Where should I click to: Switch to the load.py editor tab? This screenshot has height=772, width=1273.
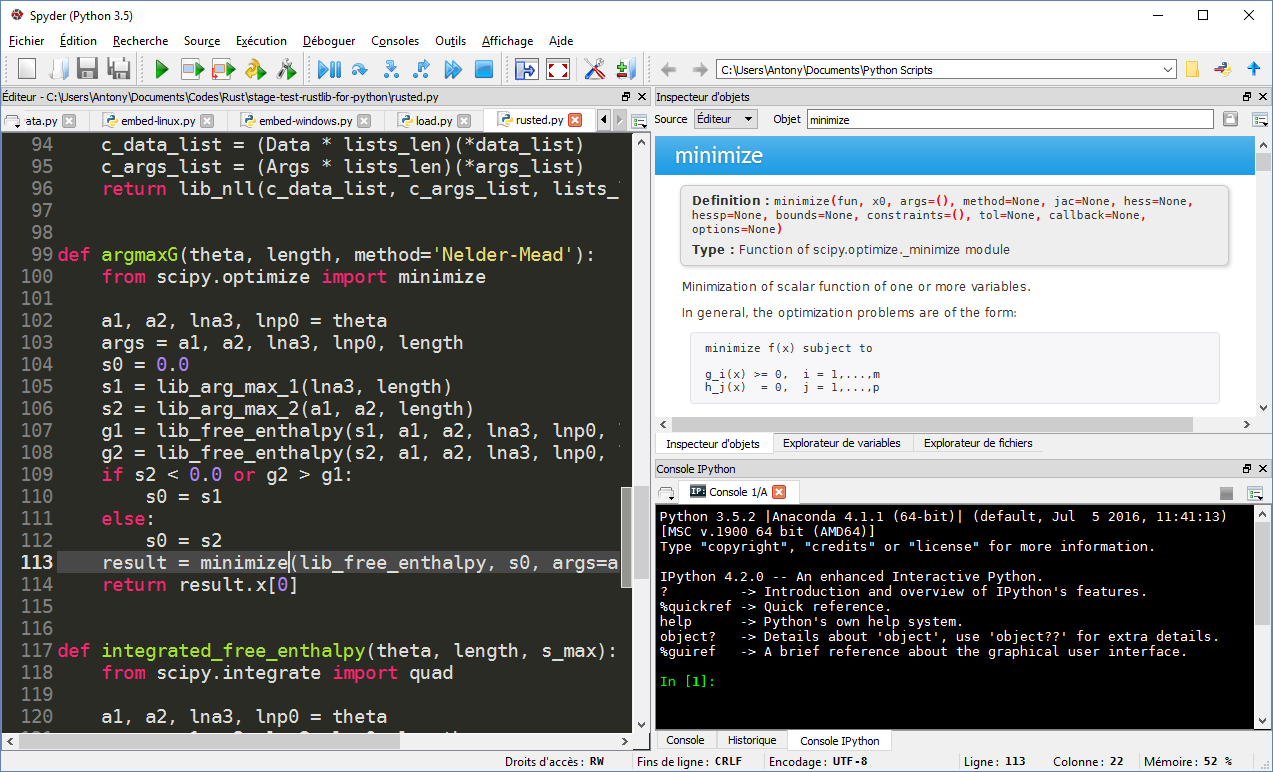434,121
